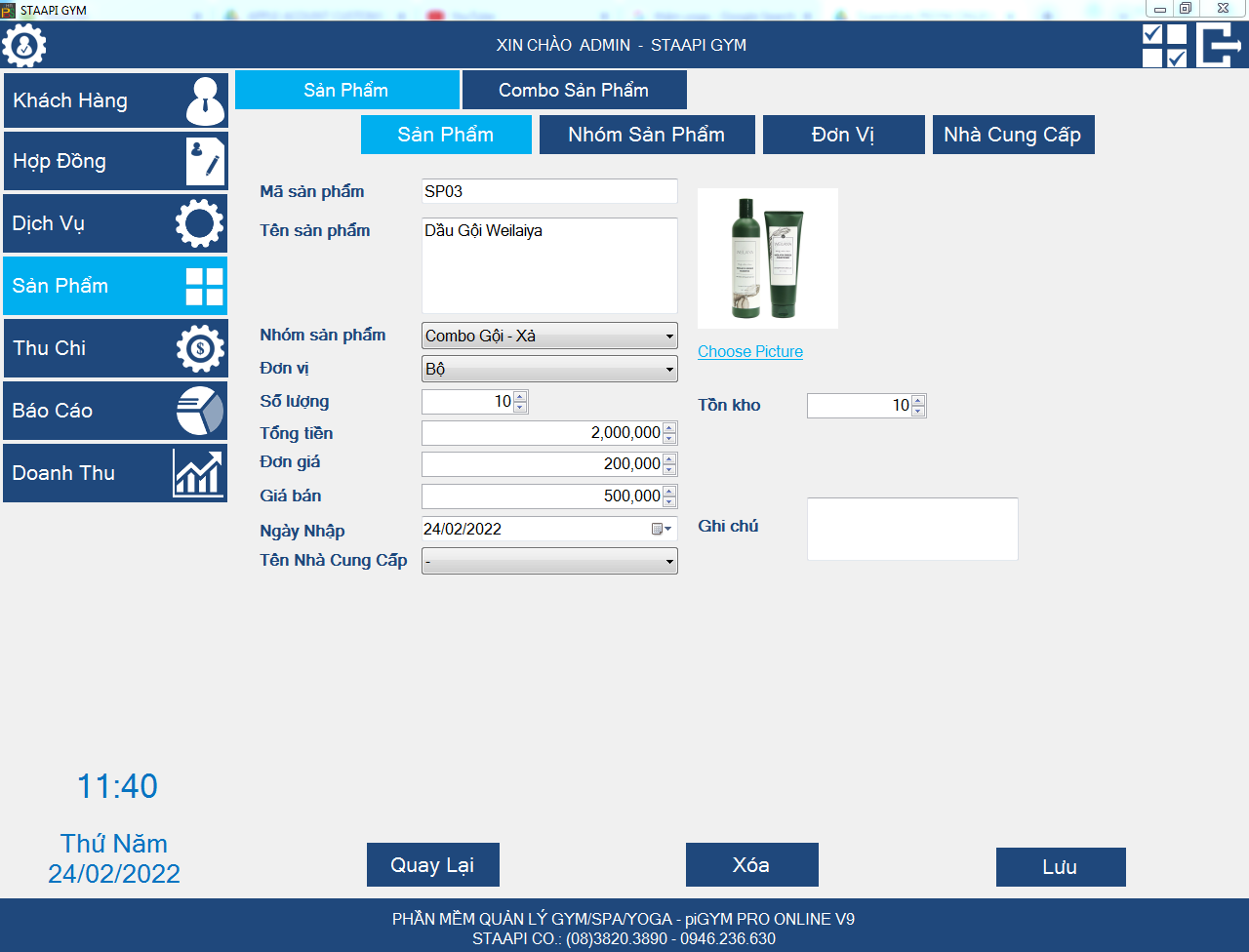Open Thu Chi dollar gear icon
The width and height of the screenshot is (1249, 952).
pos(200,348)
